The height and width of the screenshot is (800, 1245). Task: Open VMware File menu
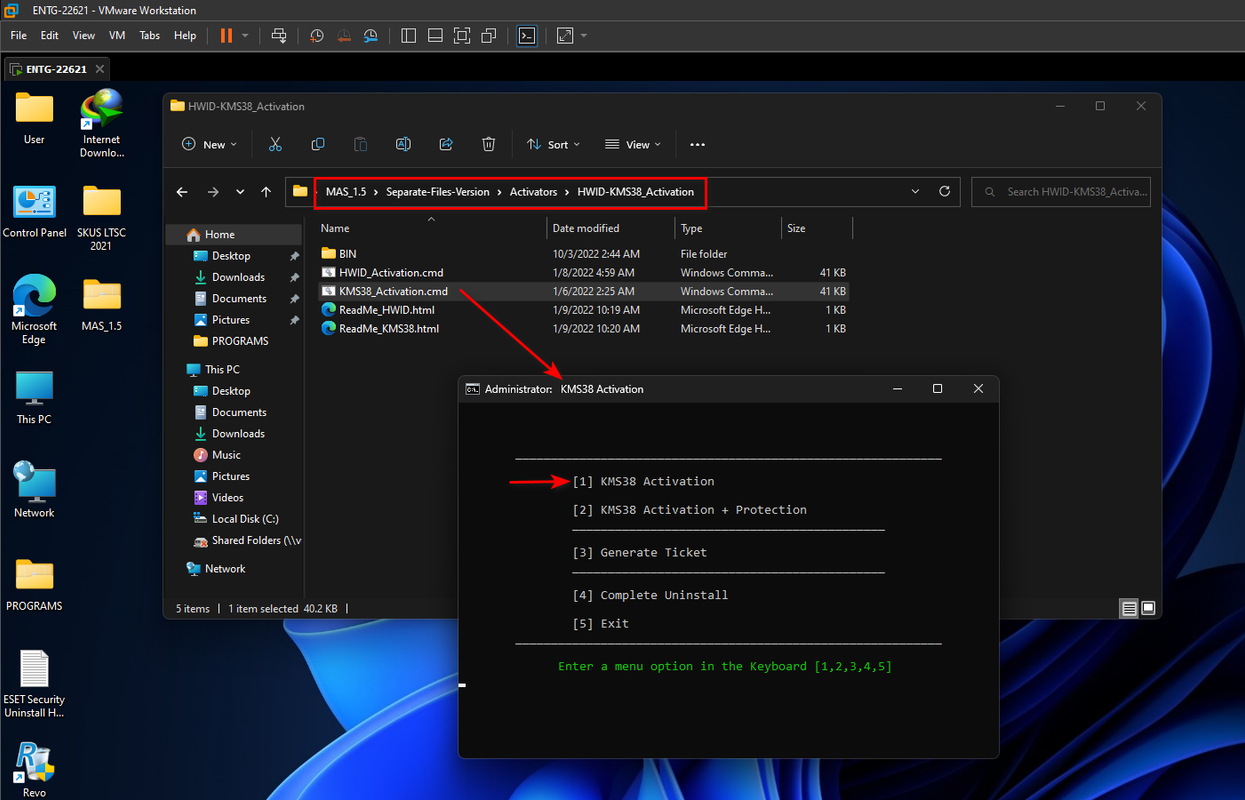pos(19,35)
